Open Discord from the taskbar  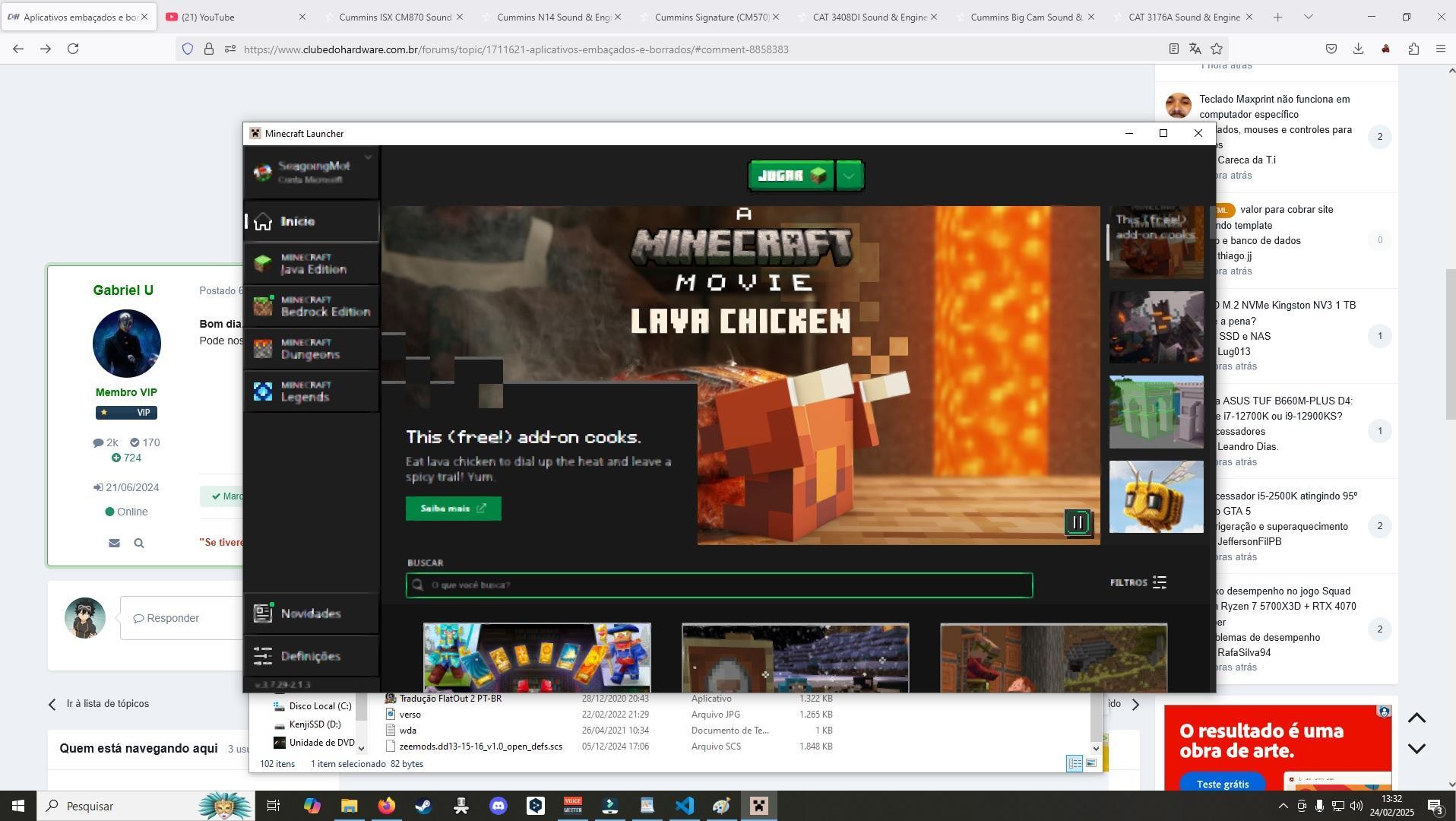click(x=498, y=806)
